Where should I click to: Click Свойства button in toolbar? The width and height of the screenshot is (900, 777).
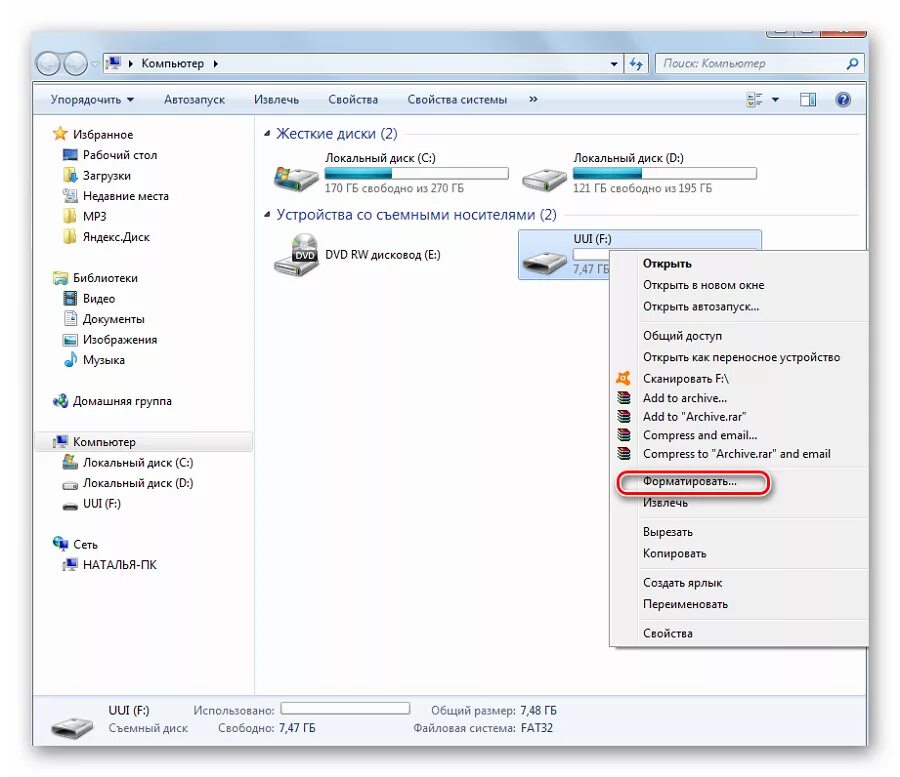[x=353, y=100]
